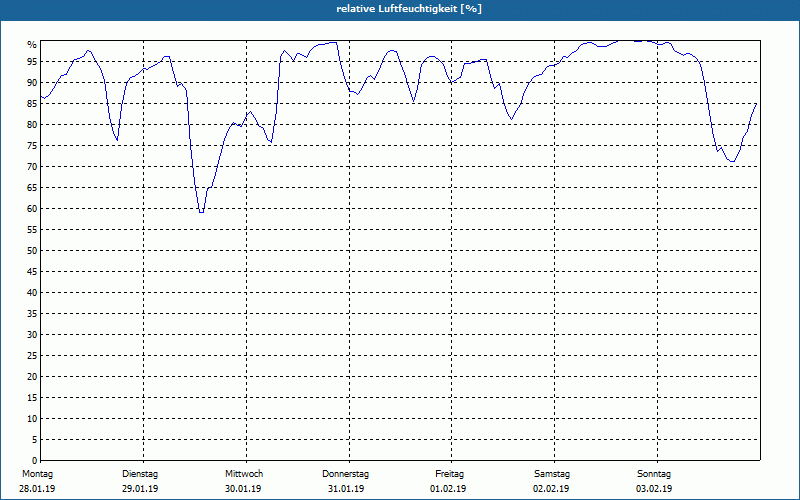Click the date '29.01.19'
The width and height of the screenshot is (800, 500).
[x=140, y=489]
